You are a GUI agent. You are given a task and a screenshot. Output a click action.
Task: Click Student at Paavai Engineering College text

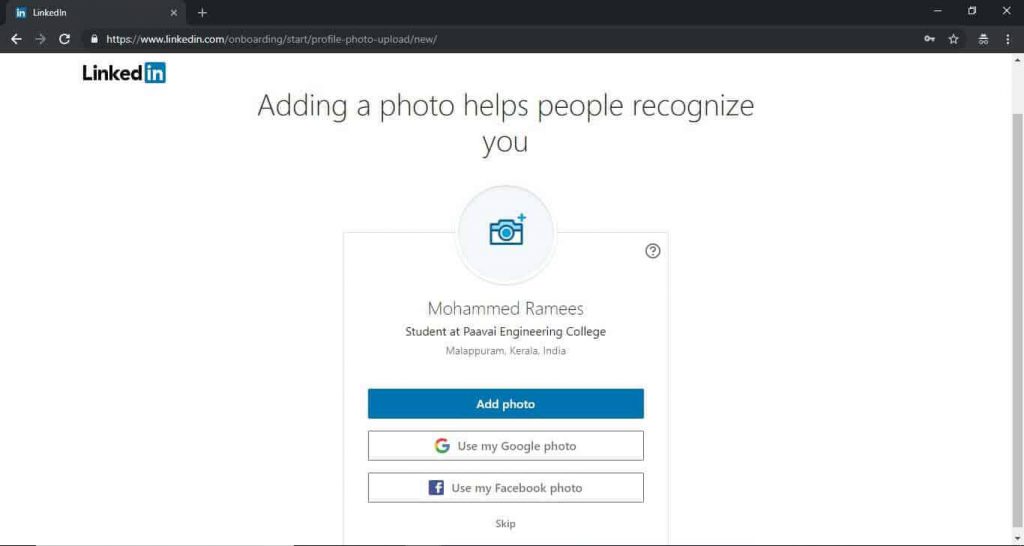tap(505, 332)
